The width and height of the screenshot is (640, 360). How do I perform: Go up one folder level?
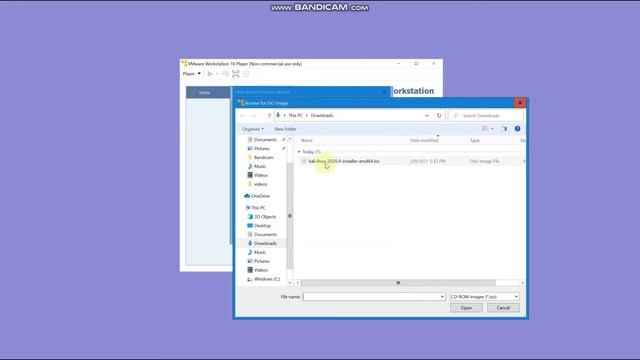(x=269, y=116)
